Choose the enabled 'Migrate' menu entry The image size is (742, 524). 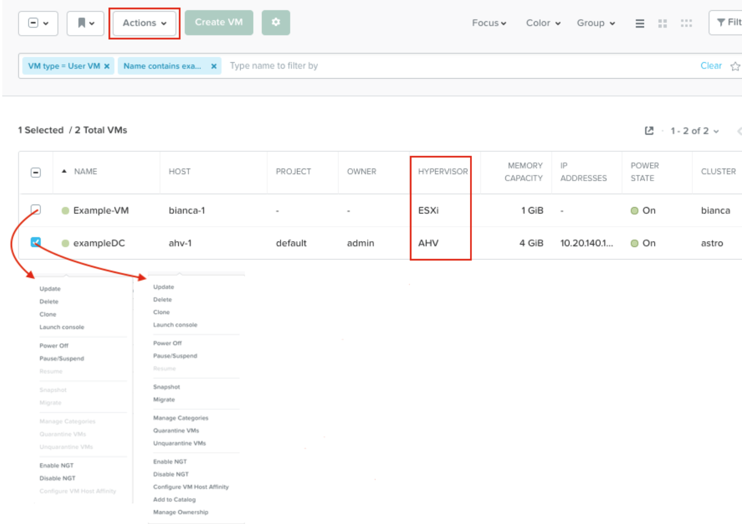click(x=164, y=400)
